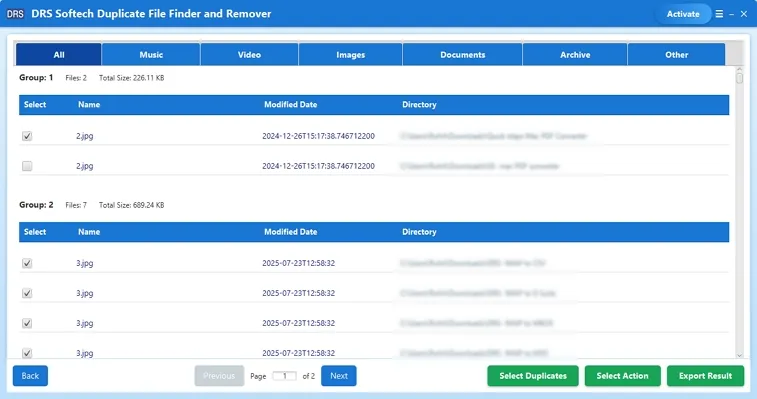Click Directory column header in Group 1
The width and height of the screenshot is (757, 399).
(x=419, y=105)
